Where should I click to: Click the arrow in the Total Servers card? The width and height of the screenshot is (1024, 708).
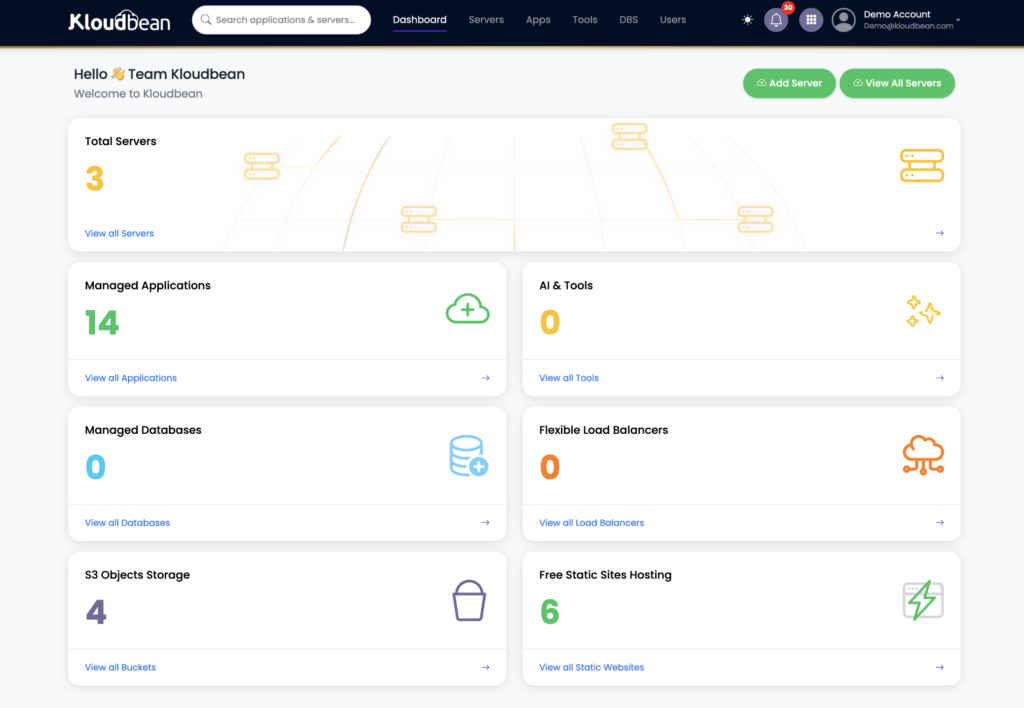tap(939, 233)
